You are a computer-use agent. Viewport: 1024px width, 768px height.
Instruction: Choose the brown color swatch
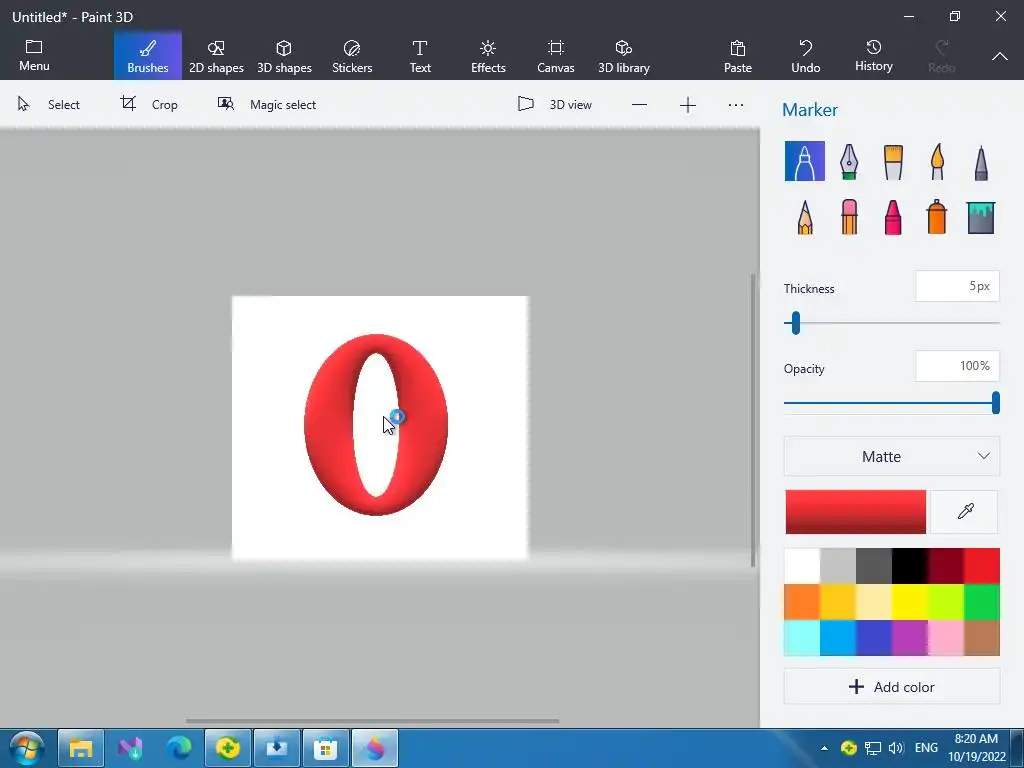point(982,637)
